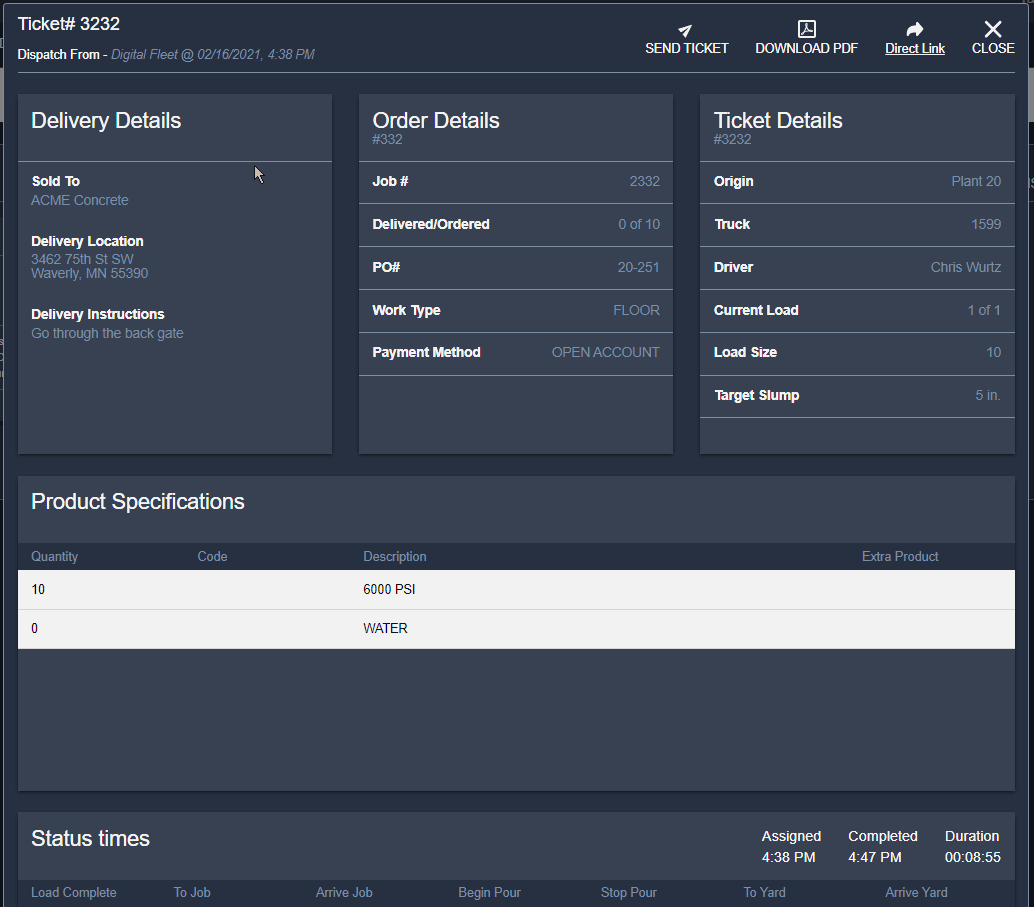Click the share arrow icon above Direct Link
The width and height of the screenshot is (1034, 907).
(914, 30)
